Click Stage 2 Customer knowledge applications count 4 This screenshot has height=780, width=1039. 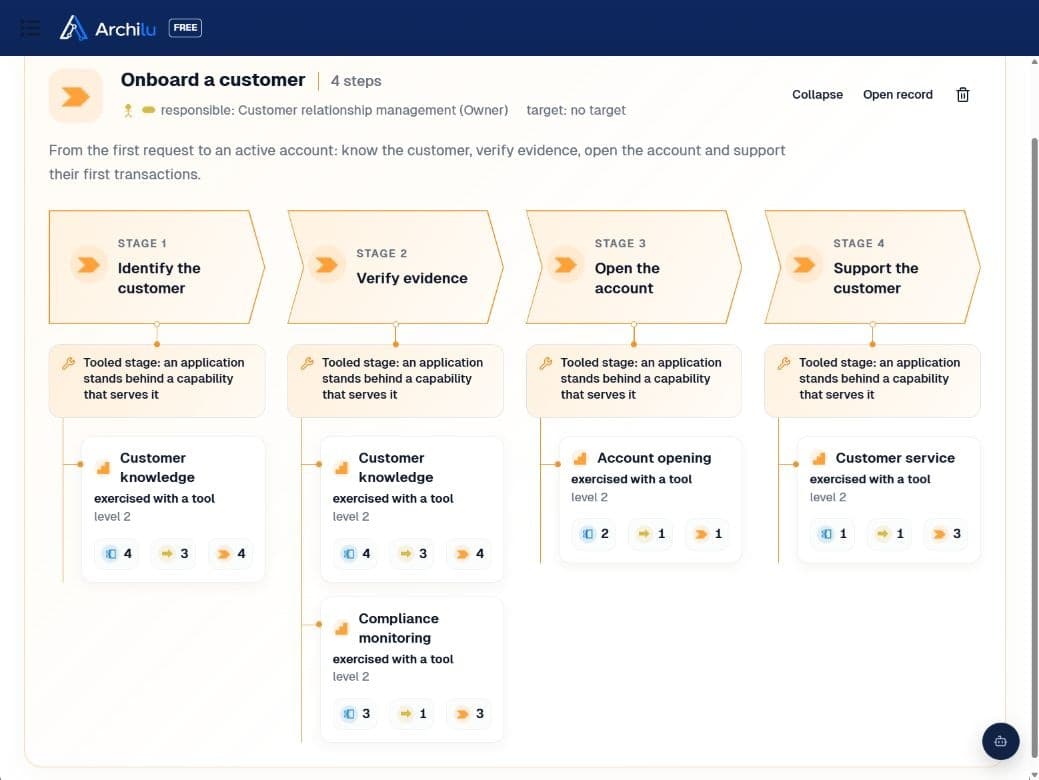click(x=356, y=553)
